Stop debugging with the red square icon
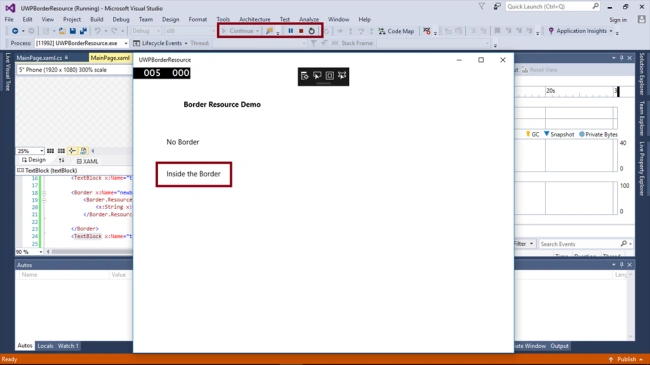650x365 pixels. point(301,31)
